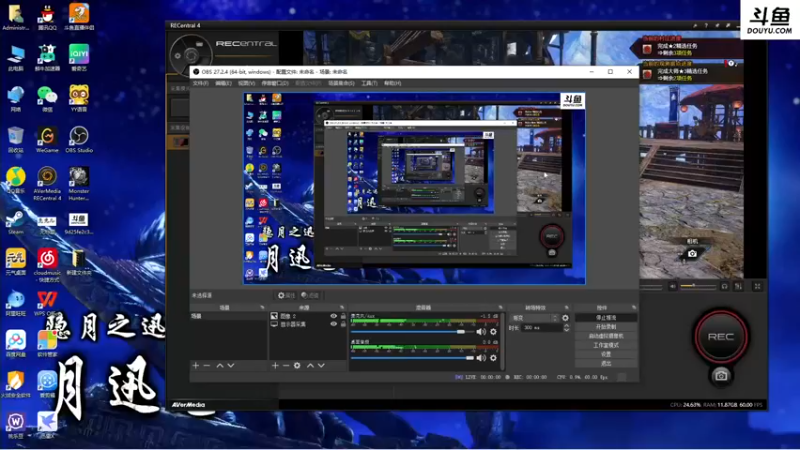This screenshot has width=800, height=450.
Task: Move selected source down in list
Action: (321, 365)
